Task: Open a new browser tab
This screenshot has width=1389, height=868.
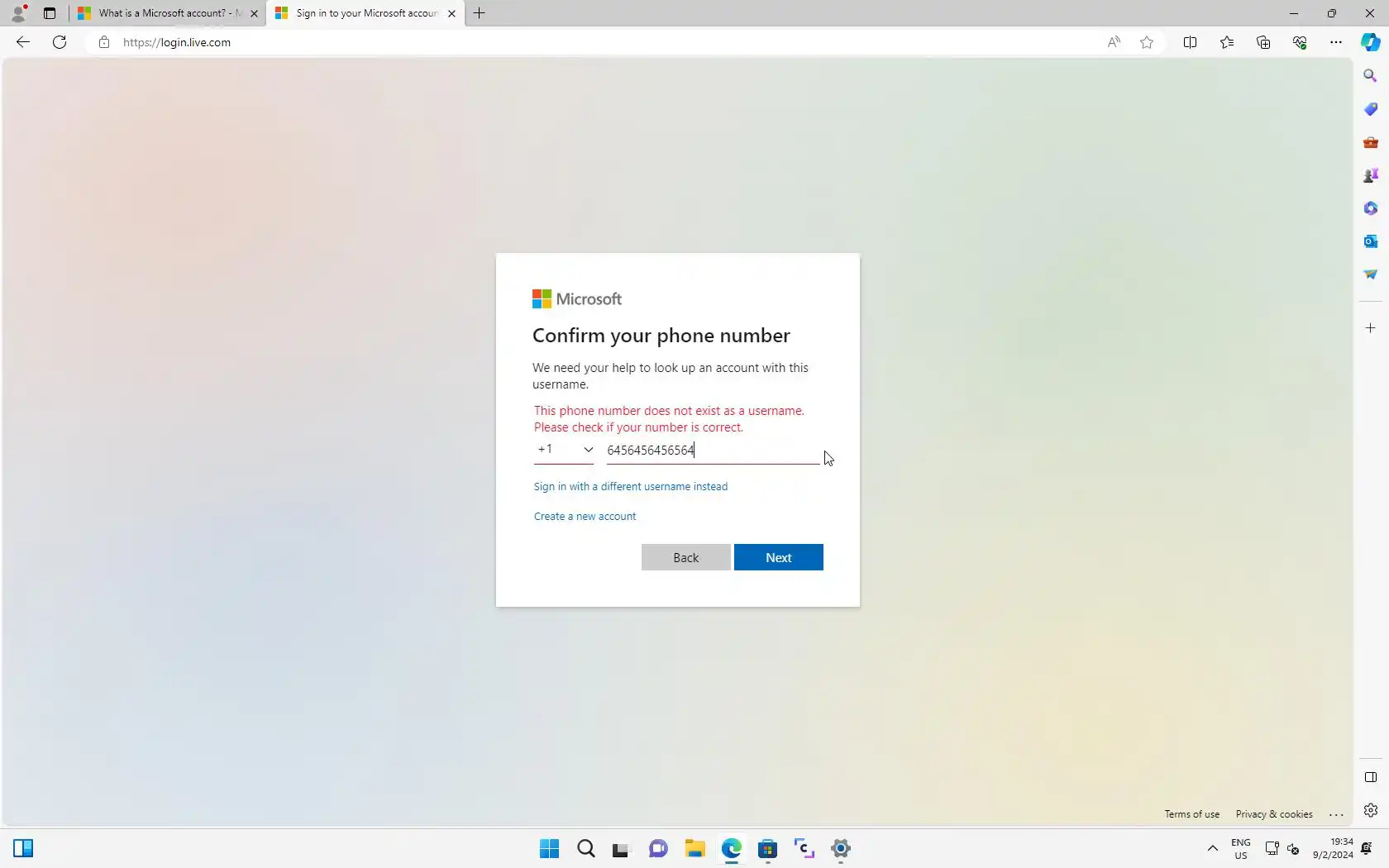Action: click(x=480, y=13)
